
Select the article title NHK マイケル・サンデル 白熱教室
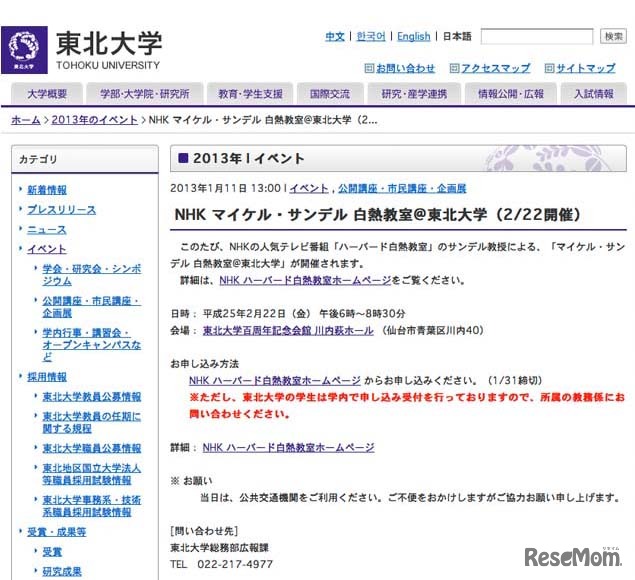click(x=378, y=215)
